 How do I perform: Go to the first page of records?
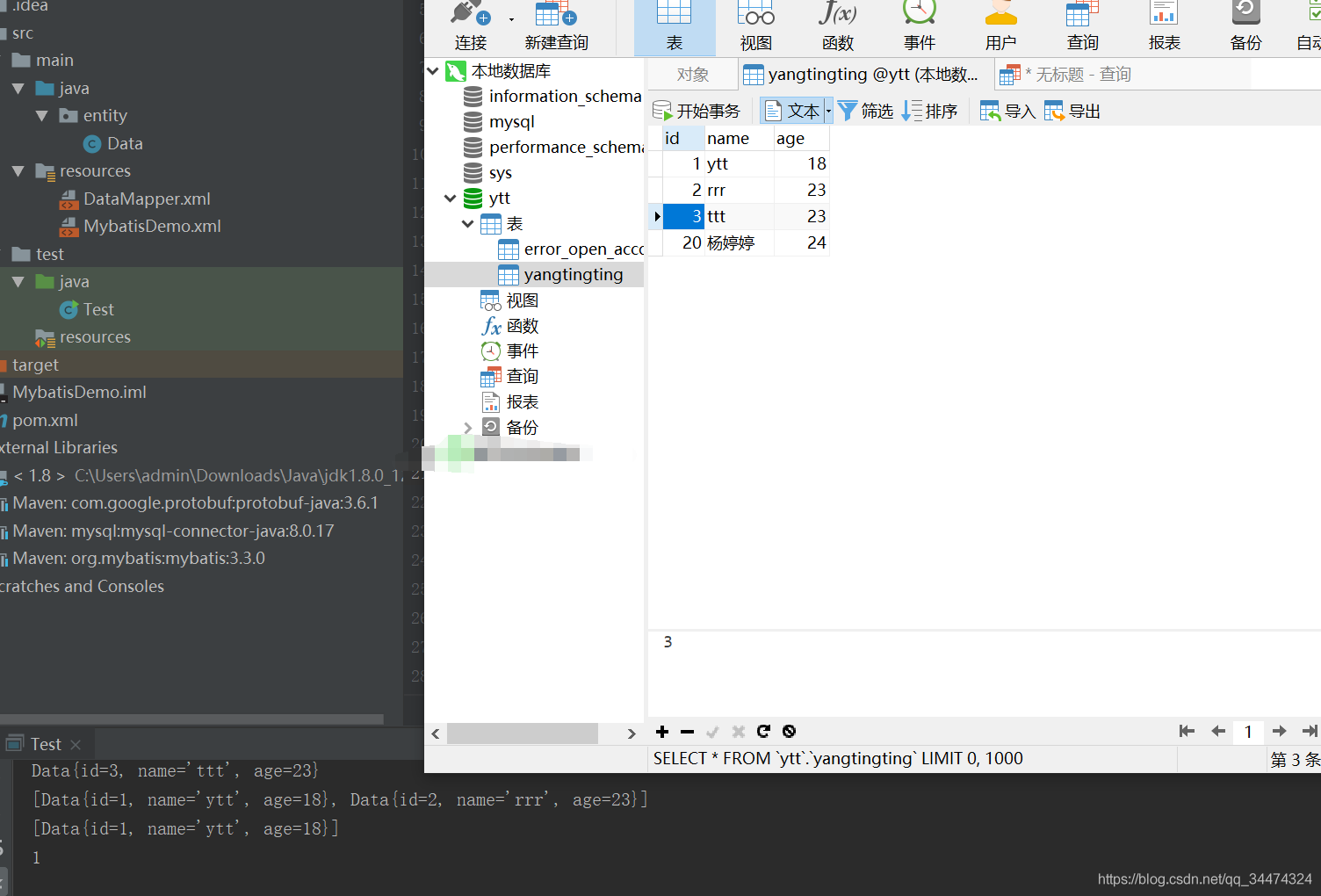pos(1187,731)
